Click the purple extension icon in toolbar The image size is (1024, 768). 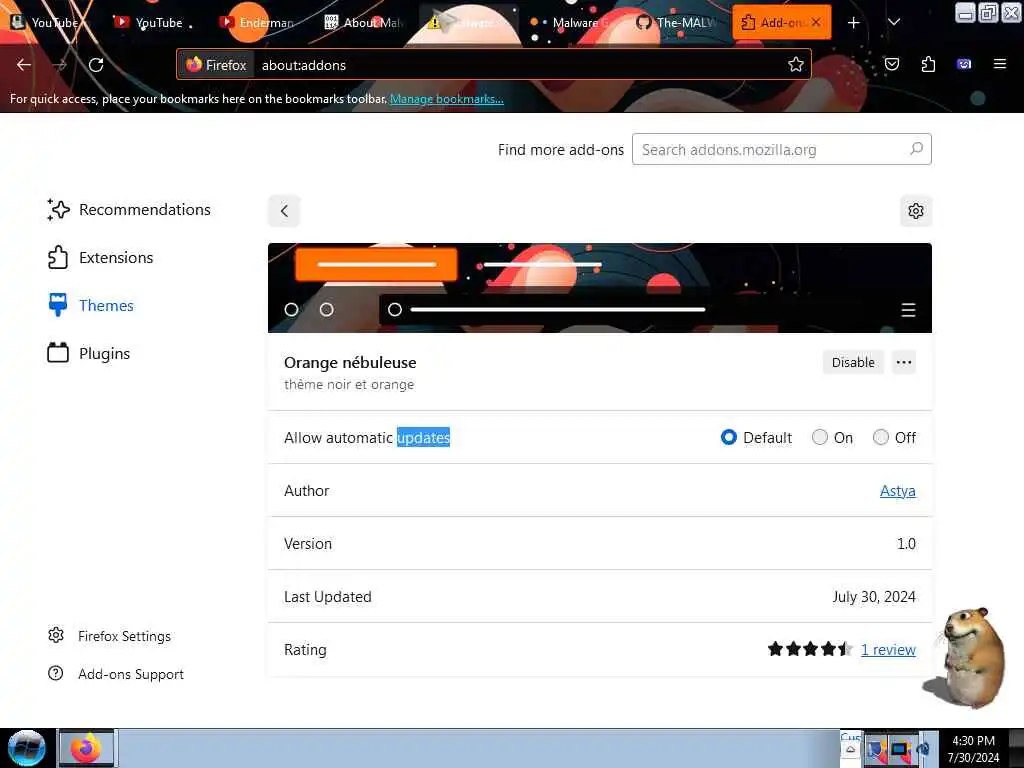tap(964, 64)
